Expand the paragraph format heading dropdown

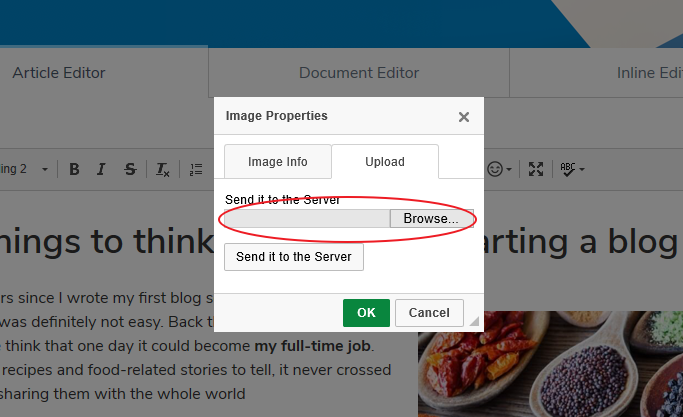[44, 169]
